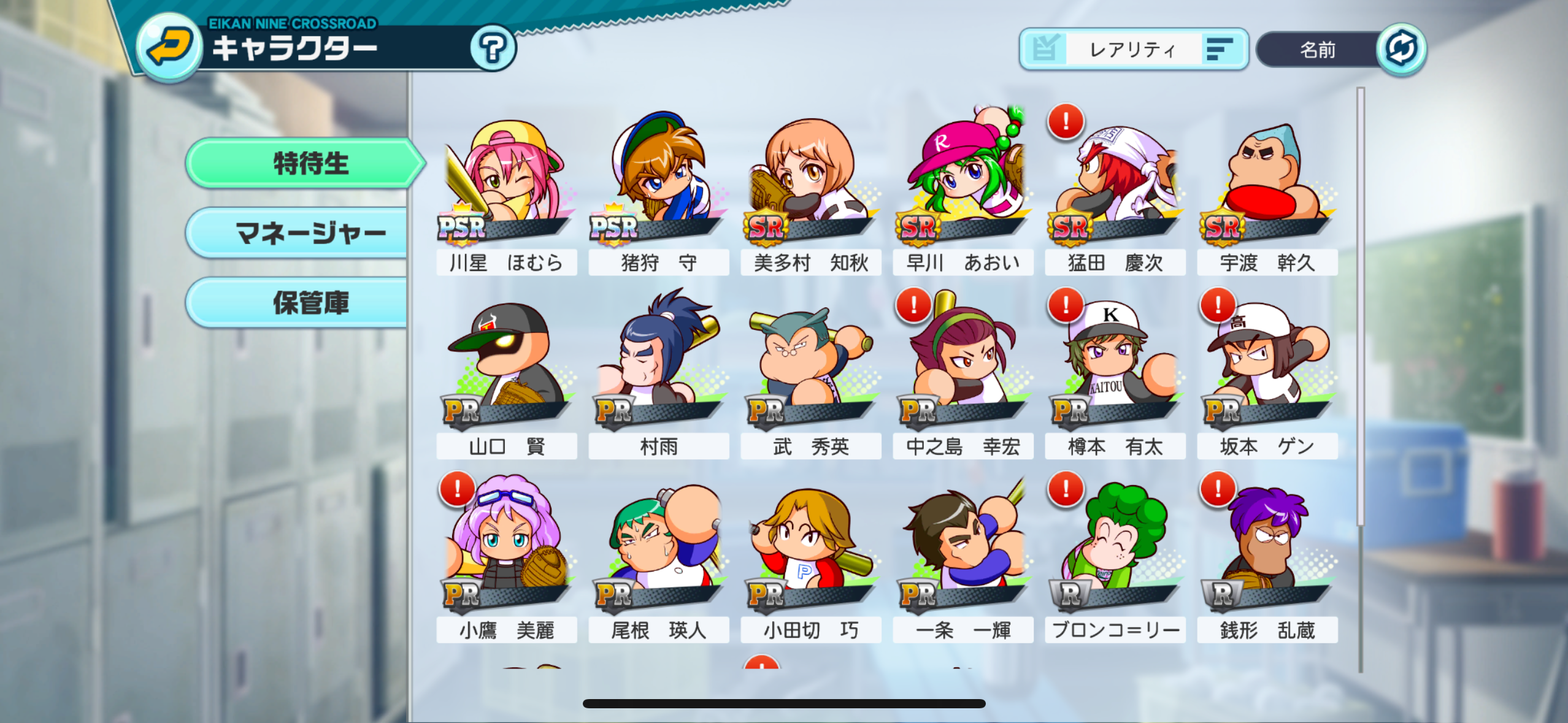Open the question mark help icon

click(493, 48)
